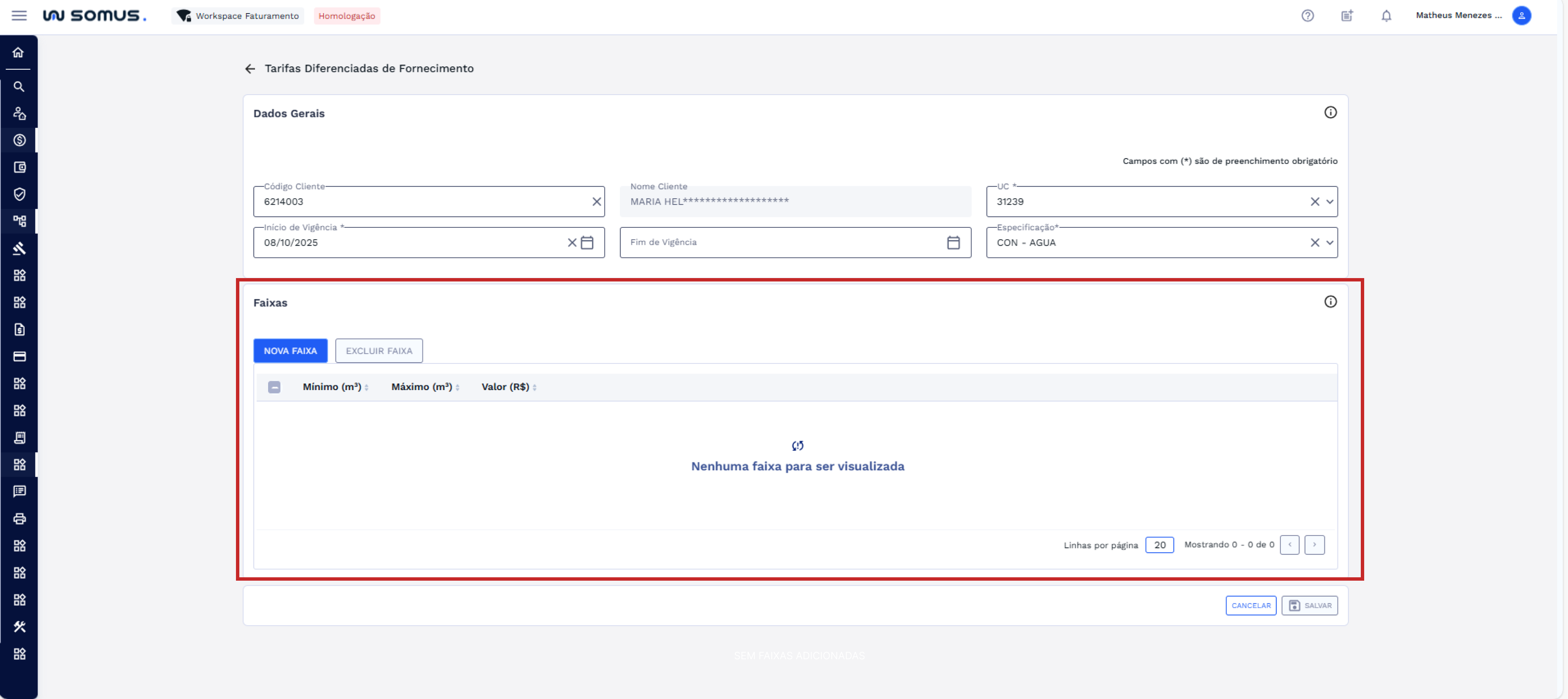Image resolution: width=1568 pixels, height=699 pixels.
Task: Click the gavel icon in sidebar
Action: [19, 248]
